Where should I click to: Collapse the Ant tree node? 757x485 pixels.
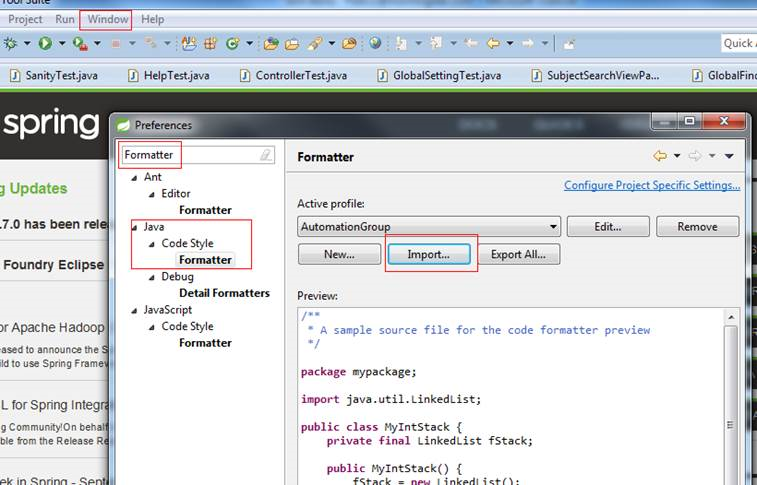click(134, 178)
